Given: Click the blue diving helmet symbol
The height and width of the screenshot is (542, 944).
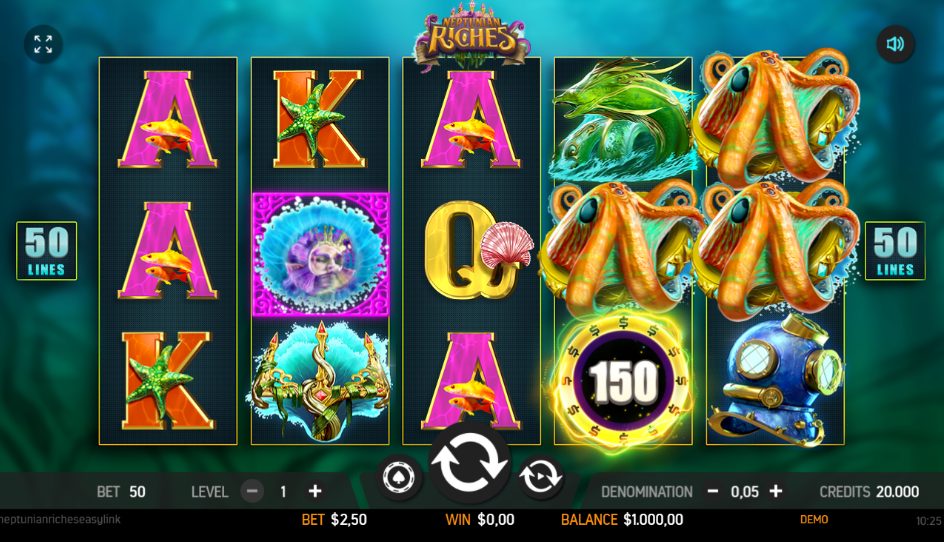Looking at the screenshot, I should click(x=775, y=379).
